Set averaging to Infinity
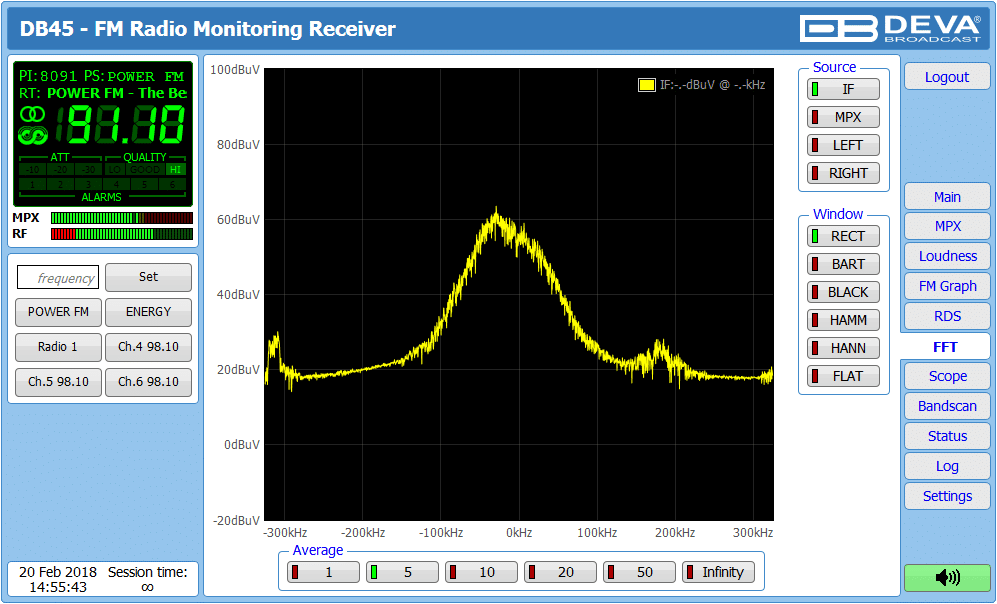The height and width of the screenshot is (604, 997). [718, 572]
